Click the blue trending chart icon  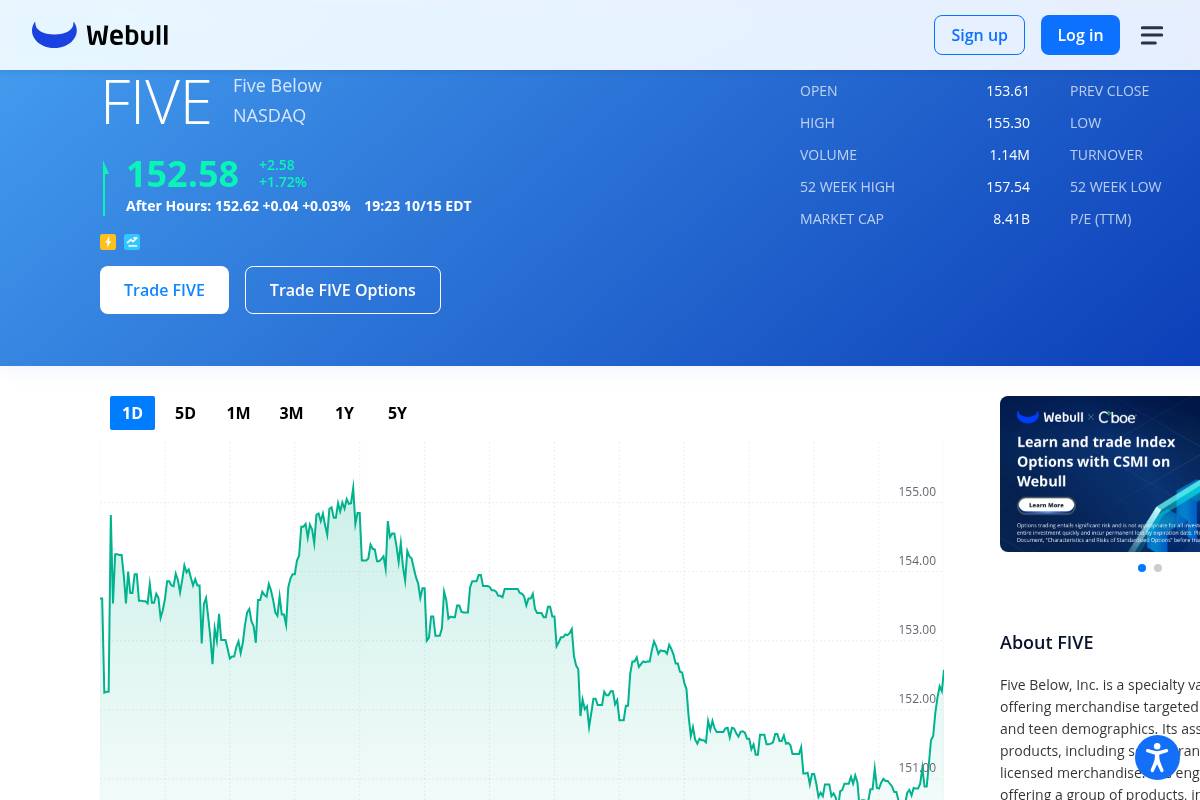132,242
